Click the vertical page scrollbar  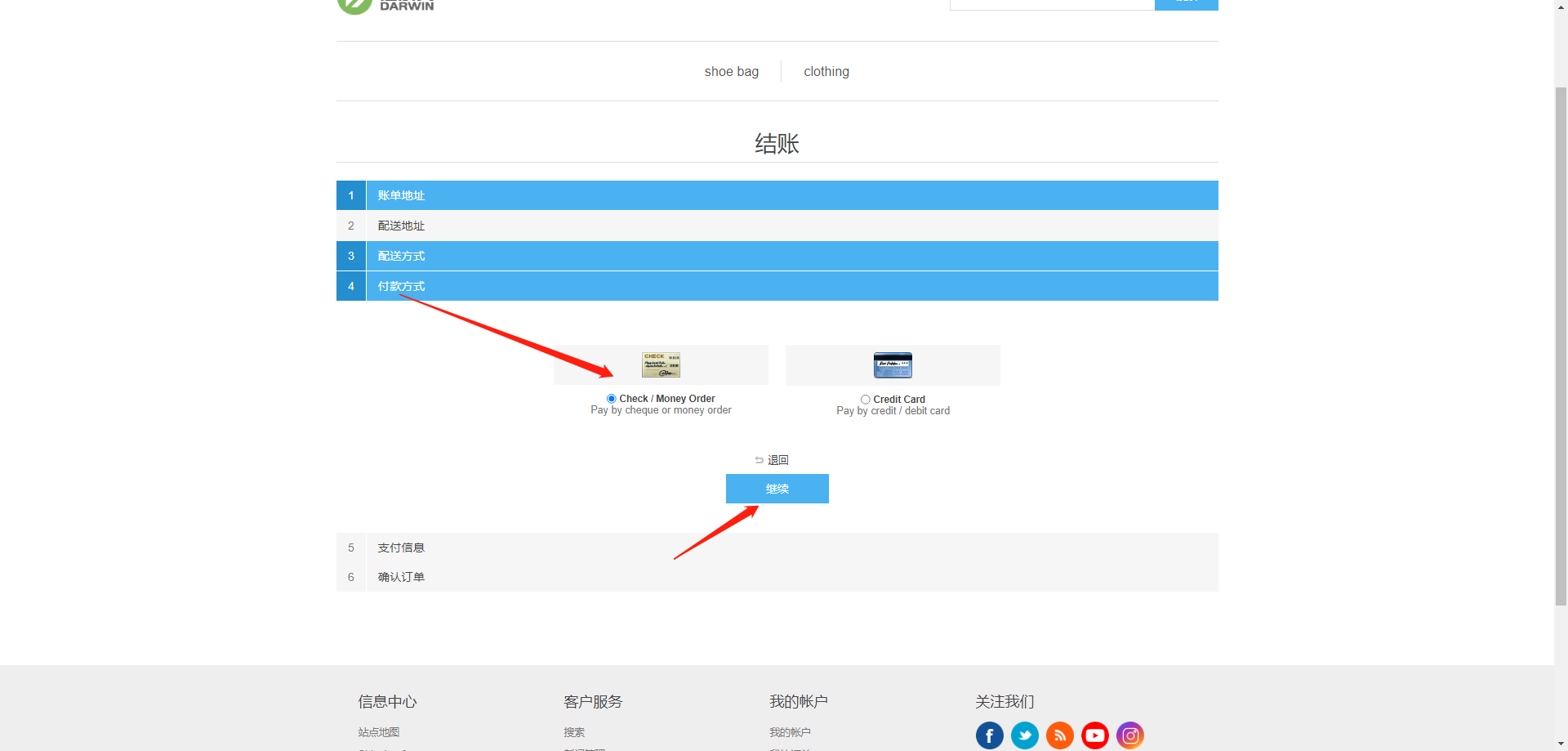(x=1561, y=343)
